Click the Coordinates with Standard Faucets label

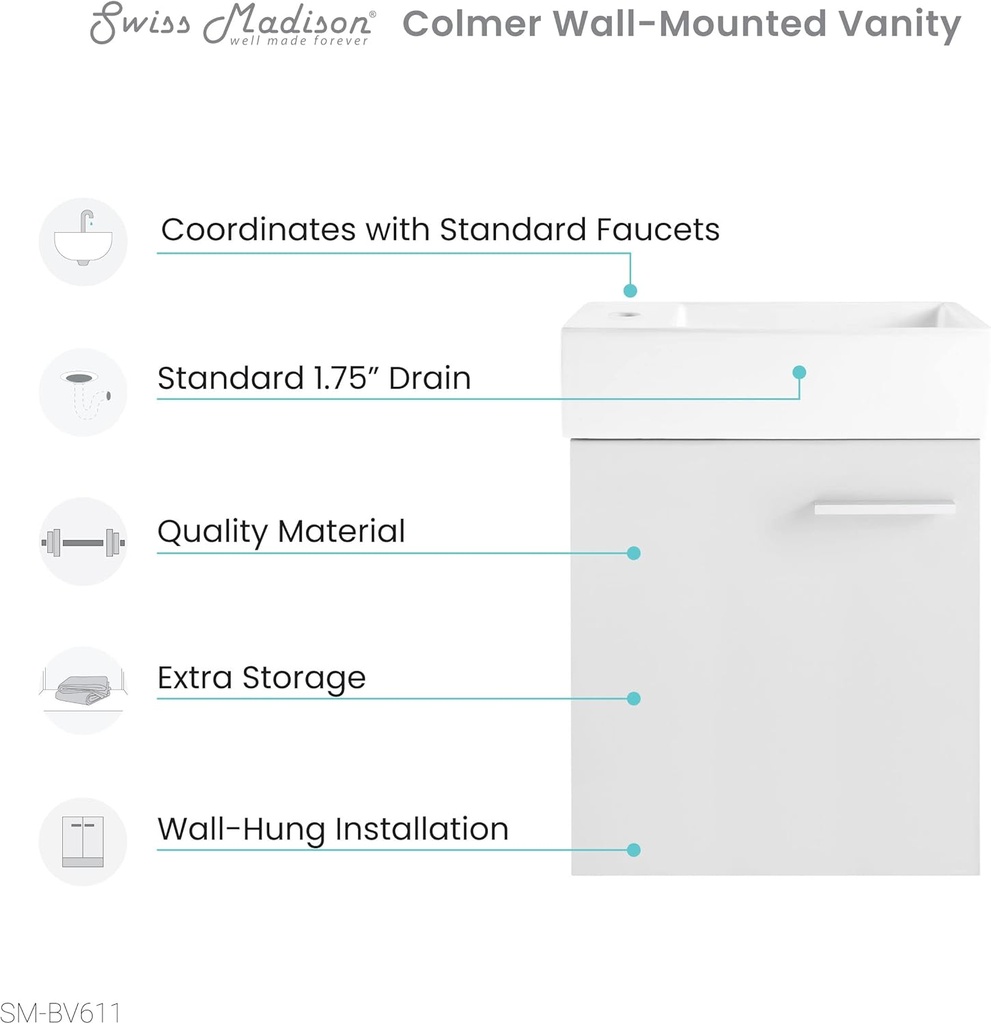point(440,229)
